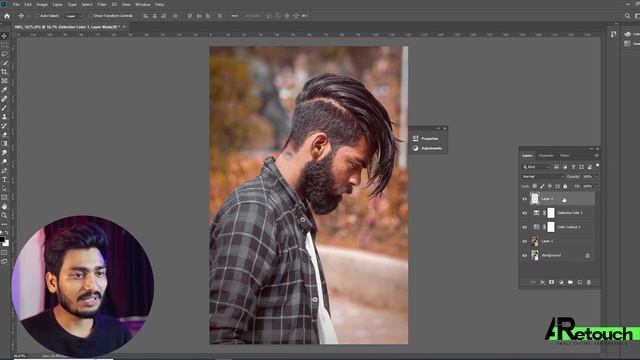
Task: Open the search icon at top right
Action: [x=627, y=16]
